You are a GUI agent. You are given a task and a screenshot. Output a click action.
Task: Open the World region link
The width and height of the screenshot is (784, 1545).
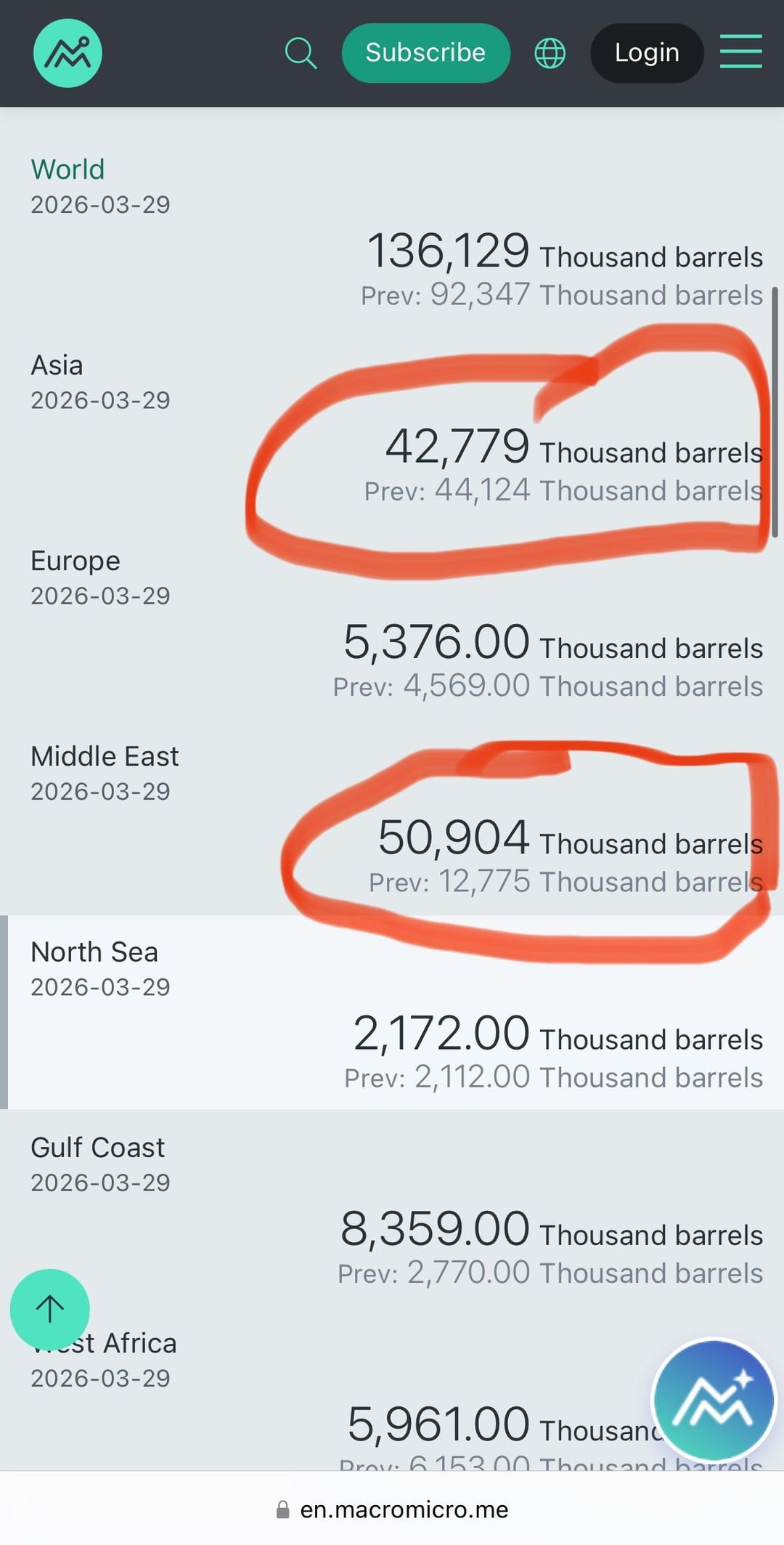(68, 169)
